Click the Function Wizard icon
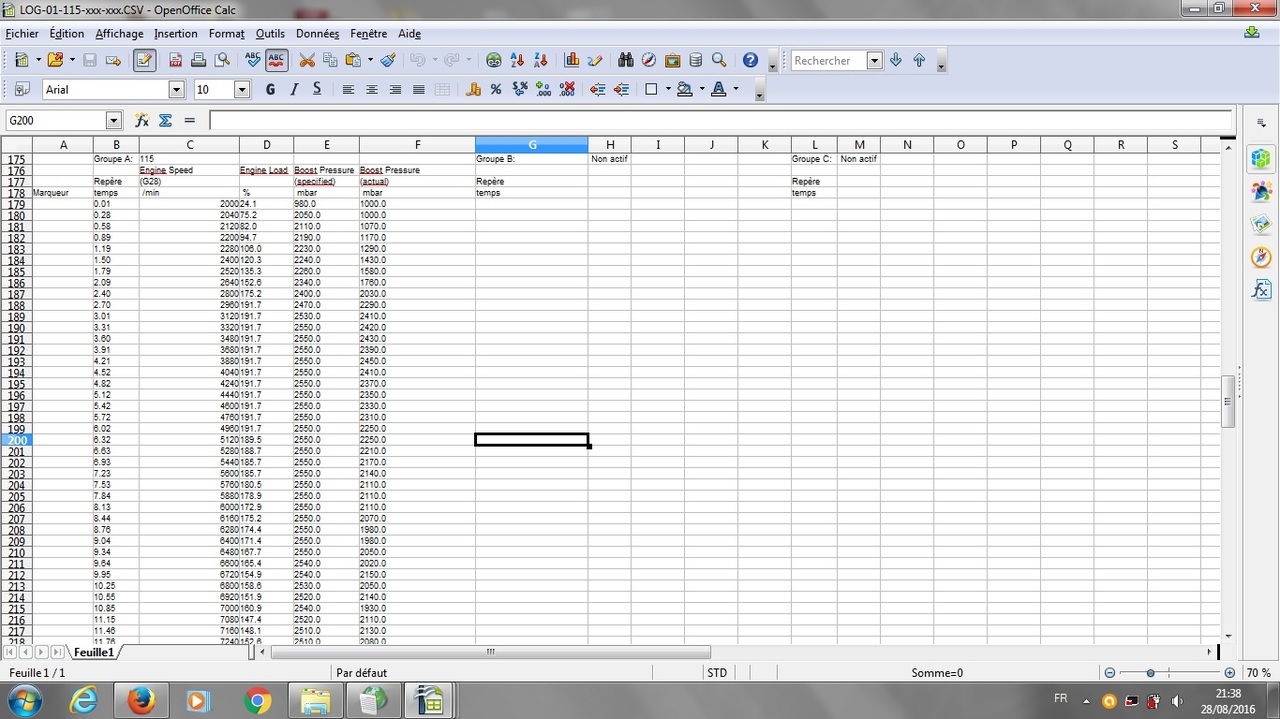1280x719 pixels. pyautogui.click(x=142, y=120)
